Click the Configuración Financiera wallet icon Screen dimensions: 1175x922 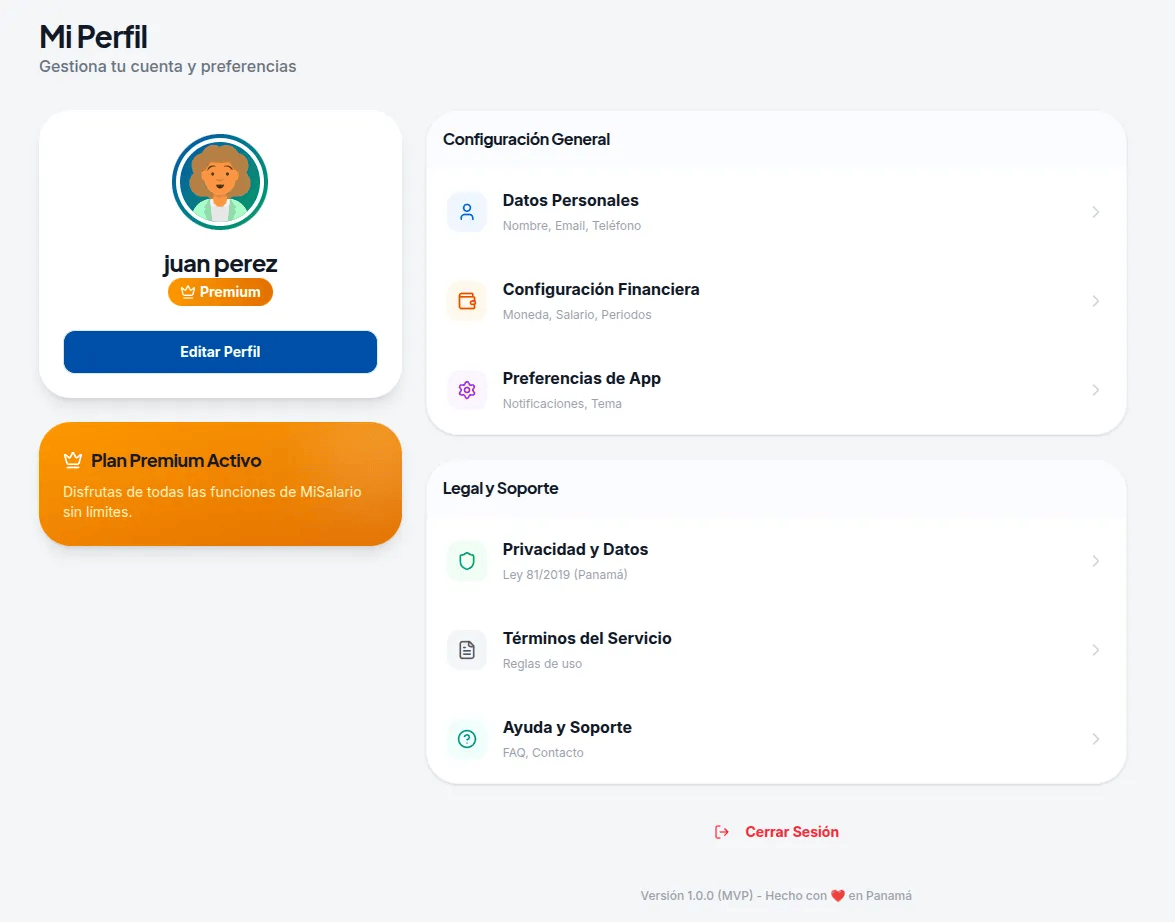pyautogui.click(x=467, y=301)
